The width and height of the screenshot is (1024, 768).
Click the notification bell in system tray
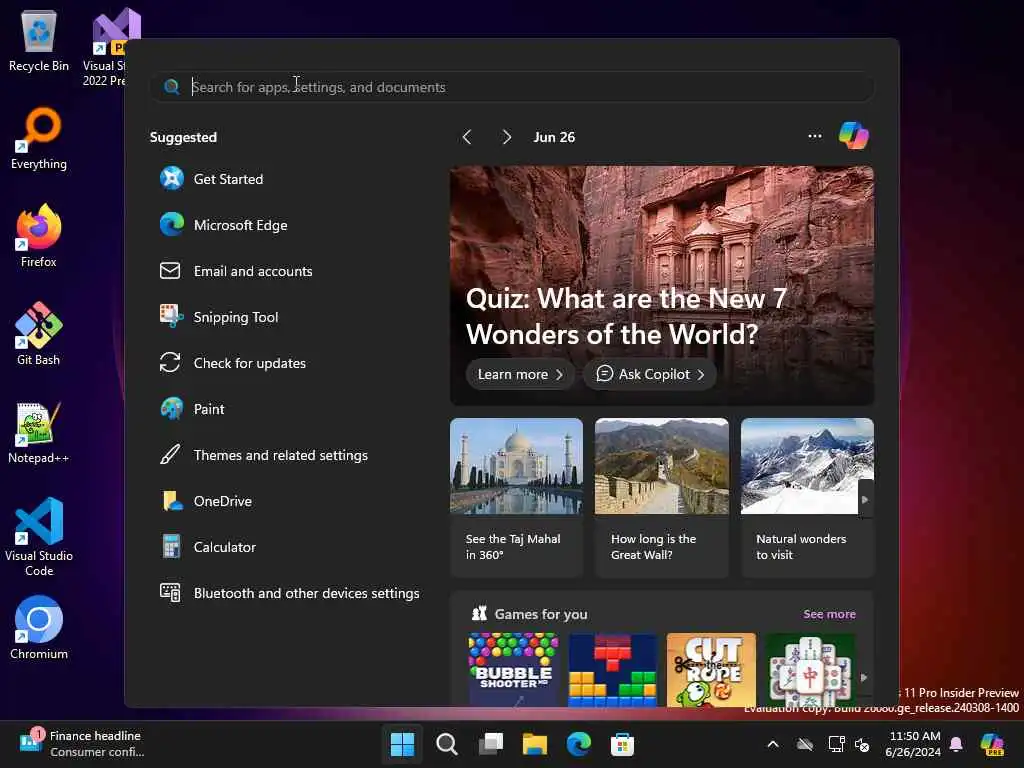tap(956, 744)
